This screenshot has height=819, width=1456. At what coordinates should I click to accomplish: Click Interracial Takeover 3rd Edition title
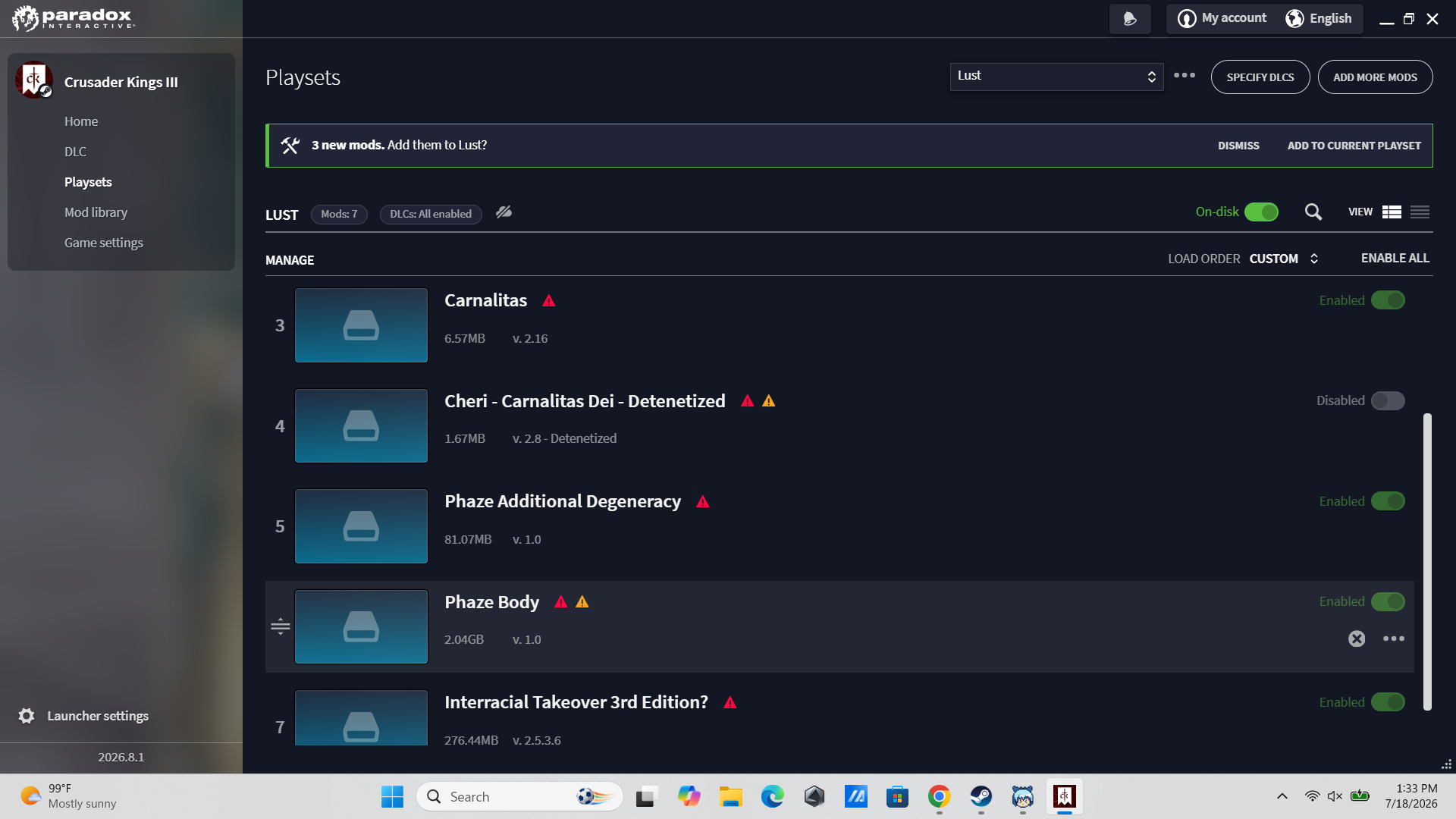[x=576, y=702]
